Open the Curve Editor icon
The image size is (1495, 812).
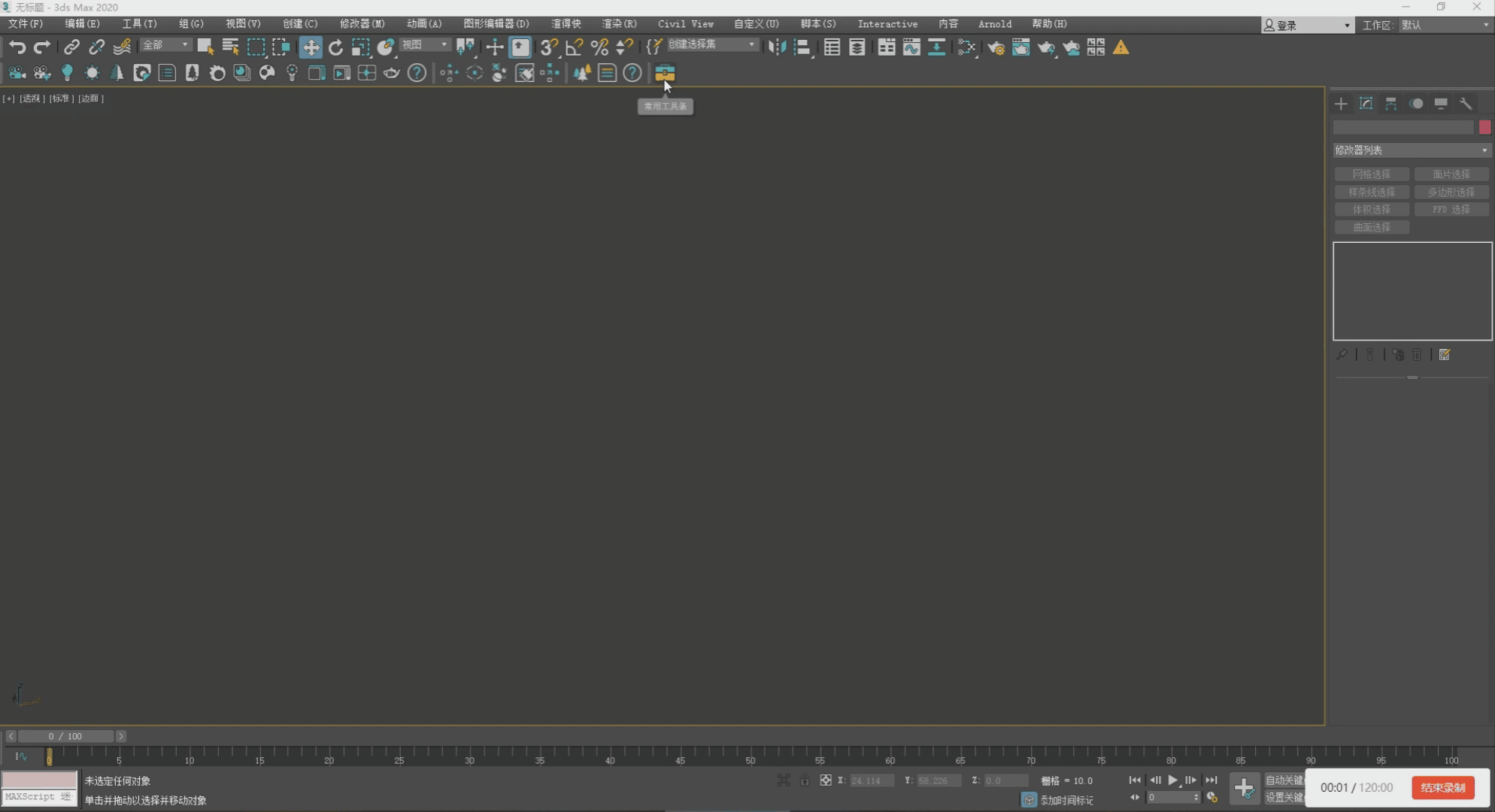[x=911, y=47]
